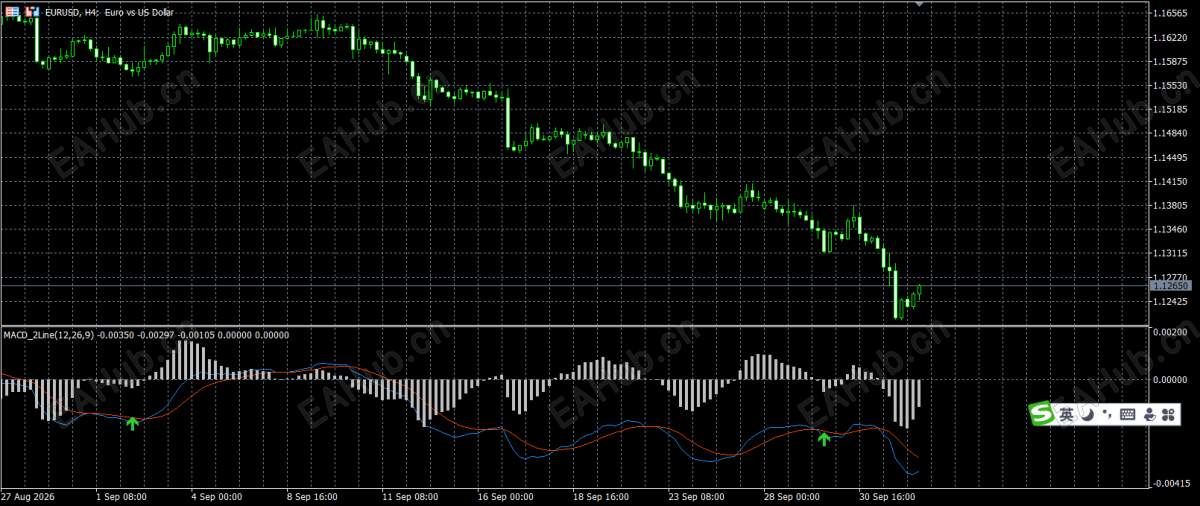Click the 27 Aug 2026 date label

28,496
